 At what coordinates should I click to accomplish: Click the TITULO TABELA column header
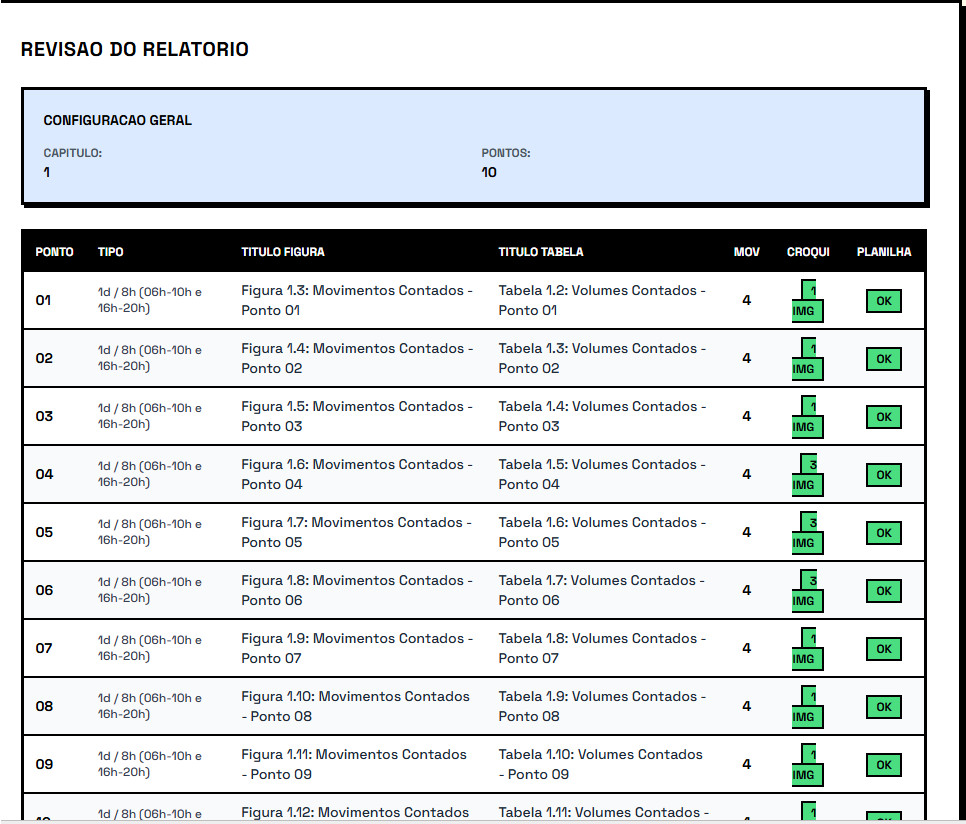[540, 252]
